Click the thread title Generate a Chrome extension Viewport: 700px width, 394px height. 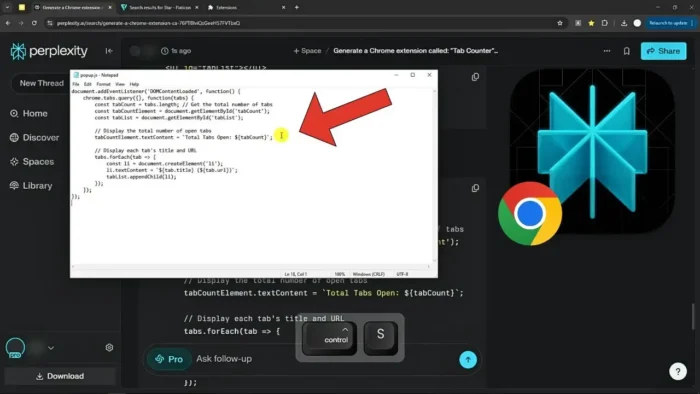click(x=416, y=51)
